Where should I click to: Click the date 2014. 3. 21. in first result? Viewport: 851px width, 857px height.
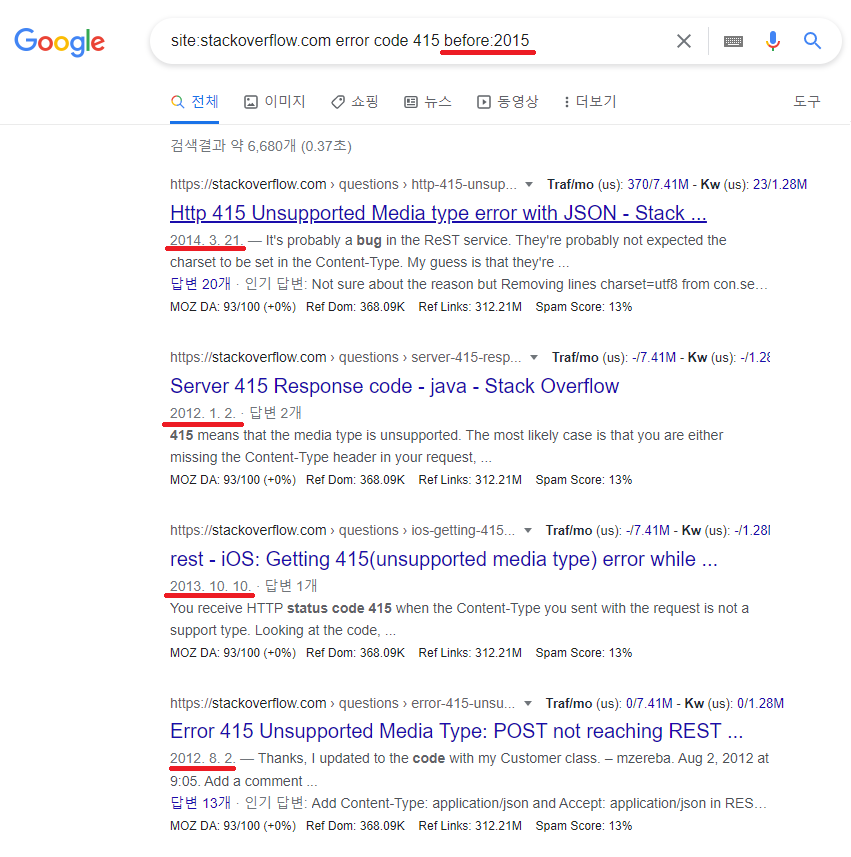point(206,240)
